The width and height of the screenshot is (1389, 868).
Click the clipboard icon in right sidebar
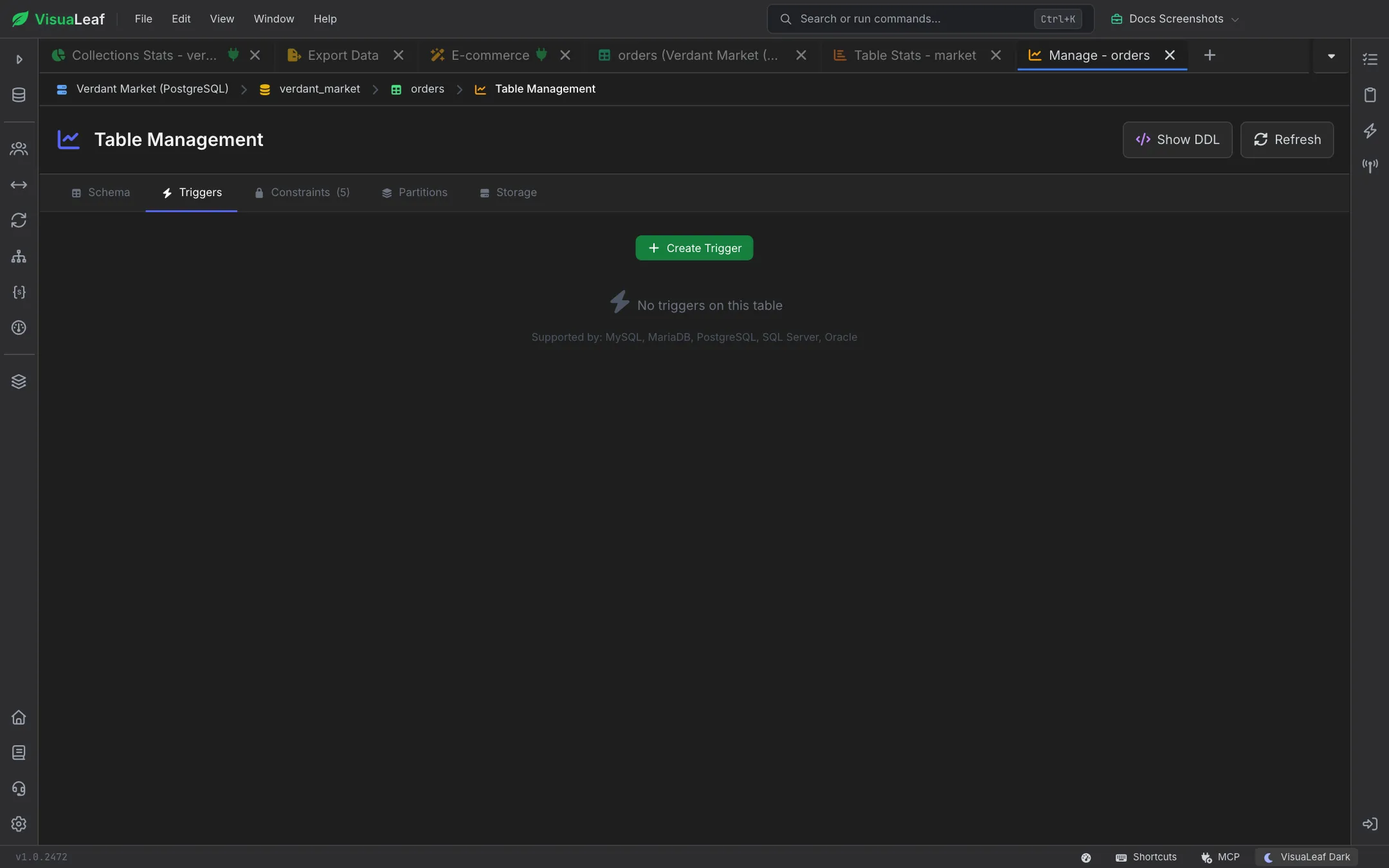click(x=1370, y=95)
